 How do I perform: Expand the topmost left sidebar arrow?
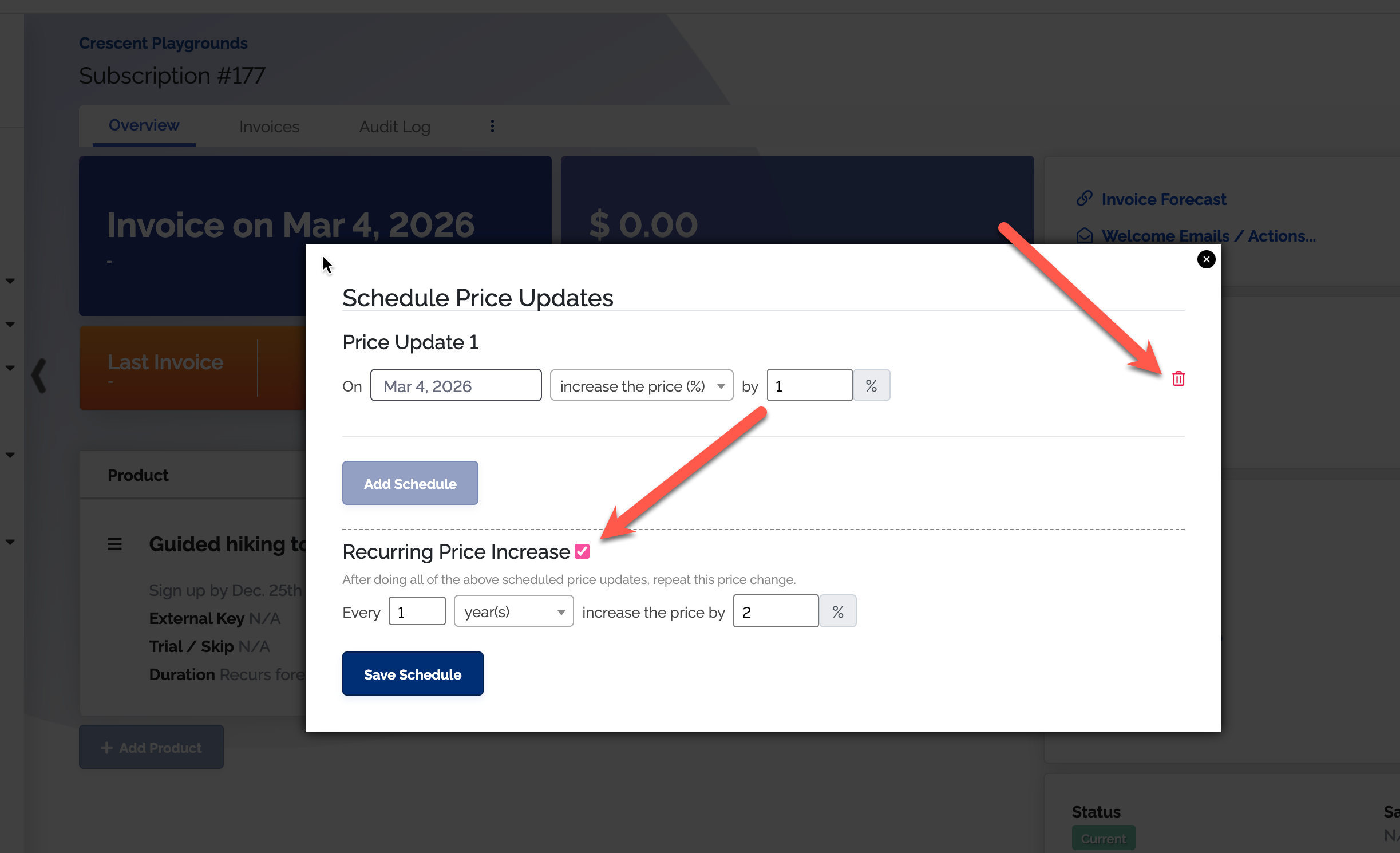10,281
